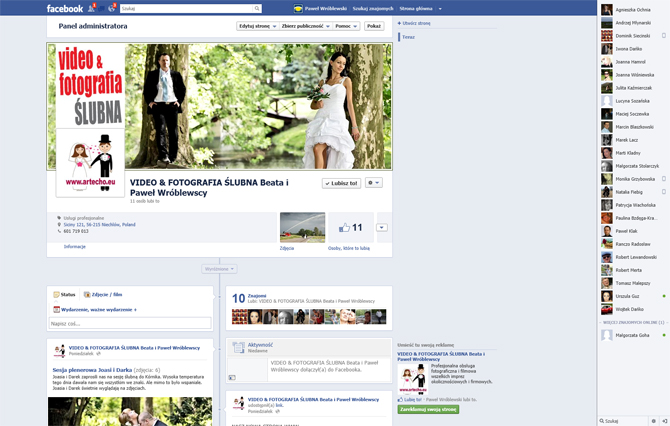Expand the Edytuj stronę dropdown
The image size is (670, 426).
click(x=258, y=26)
